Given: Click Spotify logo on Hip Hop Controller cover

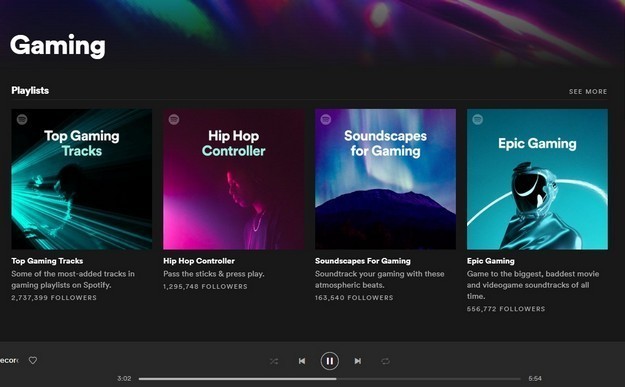Looking at the screenshot, I should (174, 119).
